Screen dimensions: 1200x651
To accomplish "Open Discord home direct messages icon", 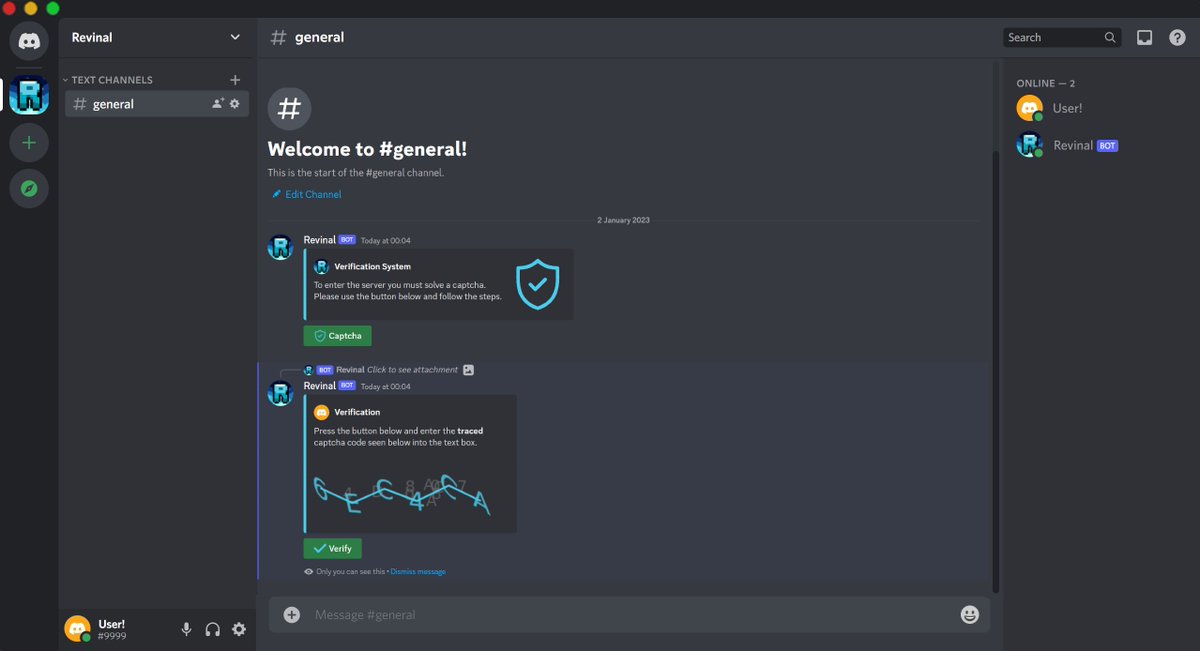I will tap(29, 41).
